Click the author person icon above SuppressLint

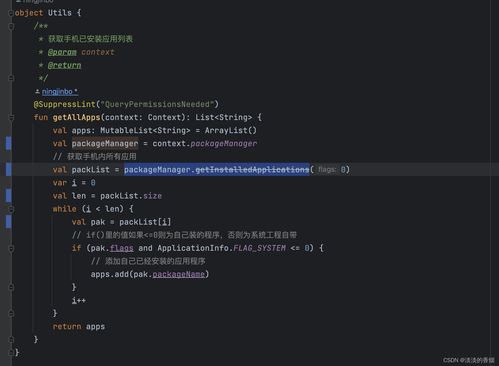click(37, 91)
